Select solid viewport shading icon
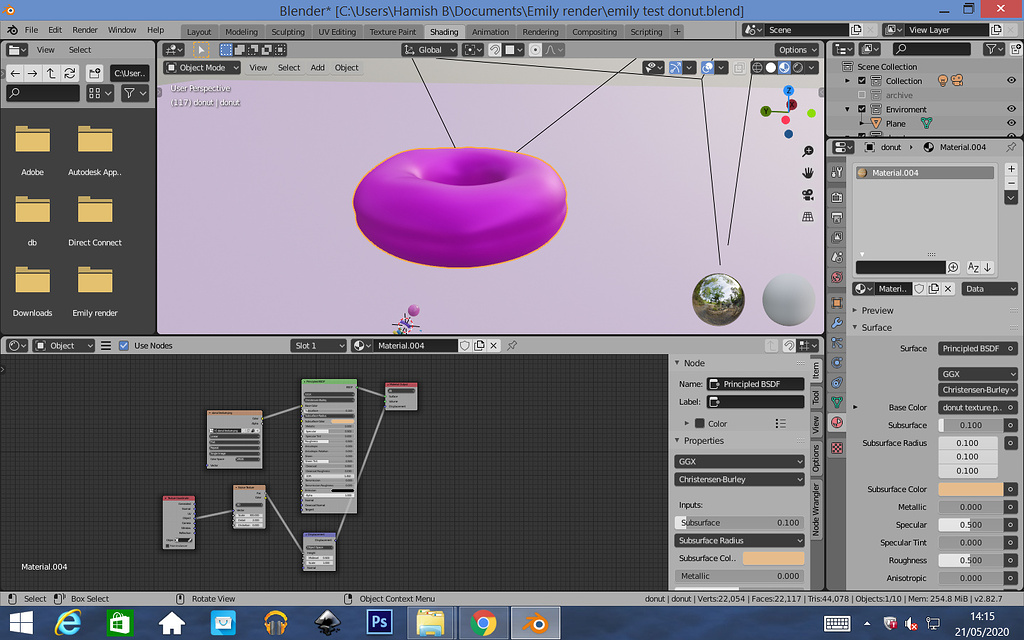The width and height of the screenshot is (1024, 640). [771, 67]
